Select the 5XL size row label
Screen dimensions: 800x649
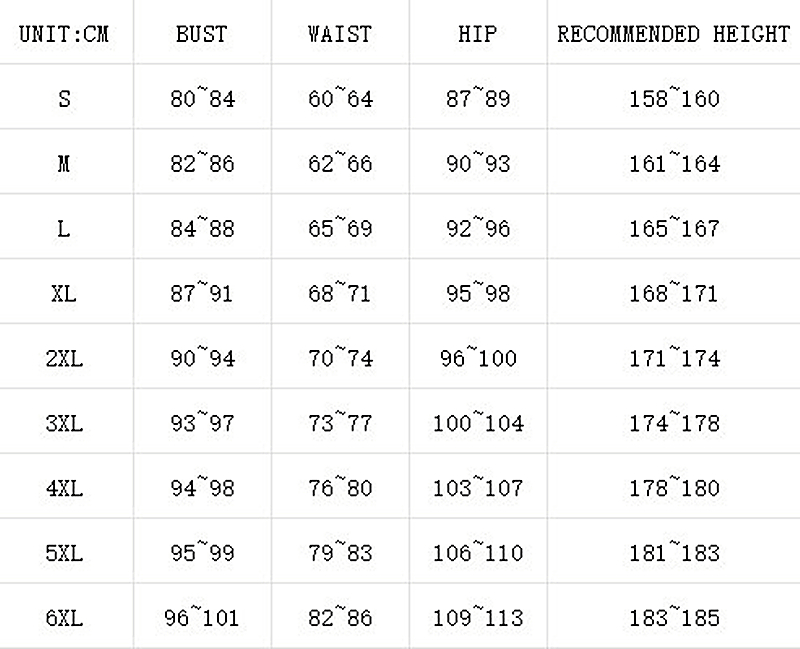click(x=64, y=553)
